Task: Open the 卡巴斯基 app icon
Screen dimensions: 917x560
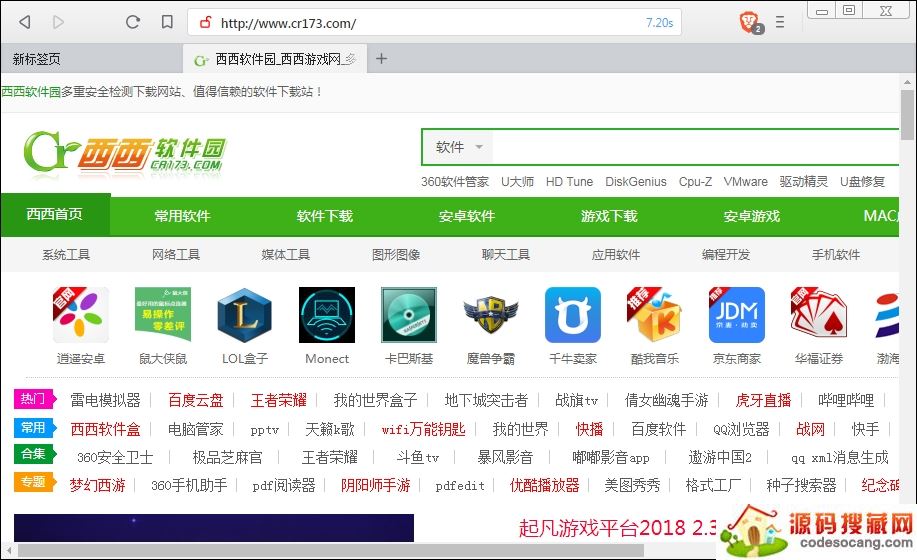Action: (x=409, y=315)
